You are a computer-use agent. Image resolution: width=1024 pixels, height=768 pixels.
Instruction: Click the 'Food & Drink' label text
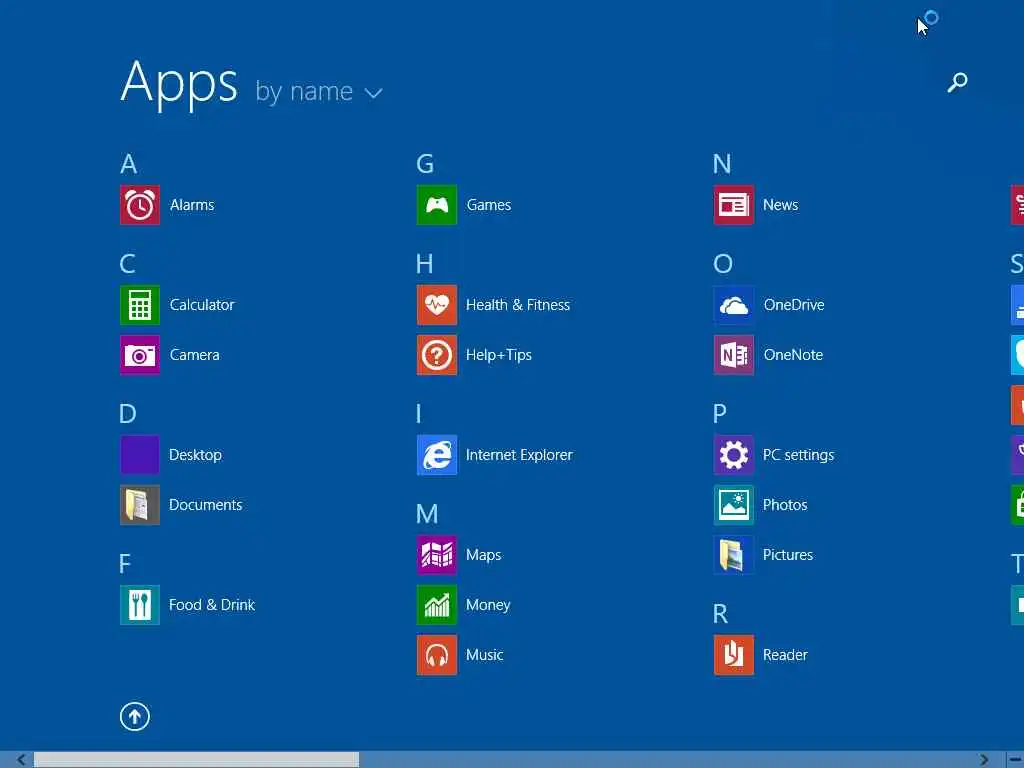(212, 605)
